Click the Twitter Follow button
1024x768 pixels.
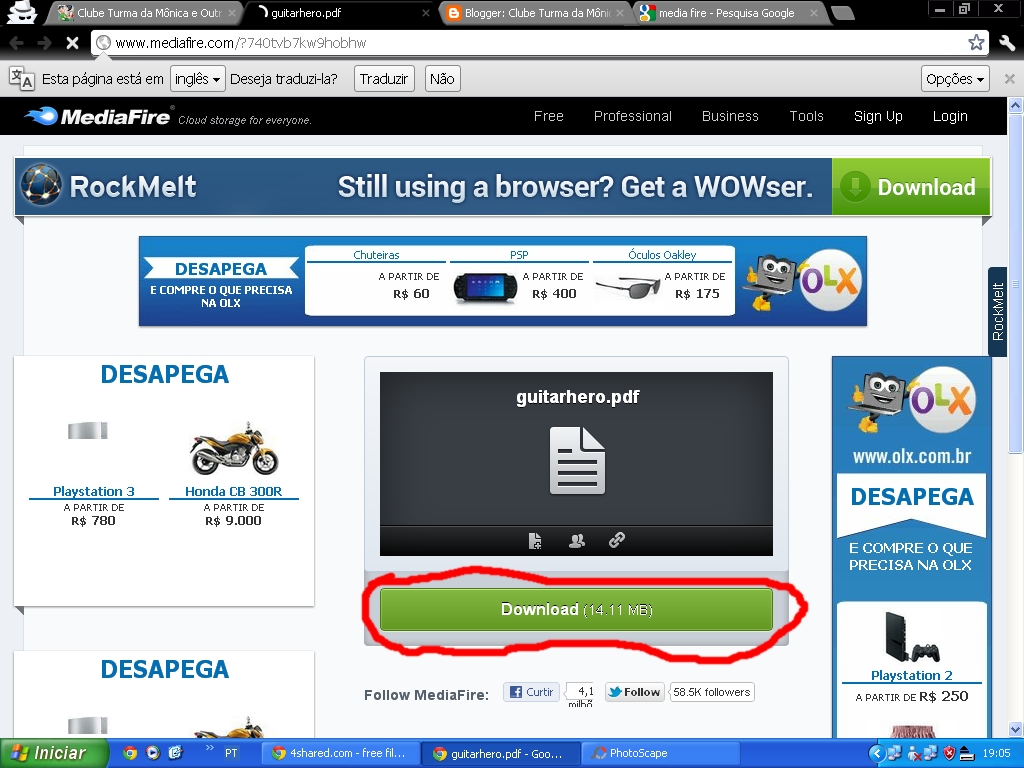634,692
